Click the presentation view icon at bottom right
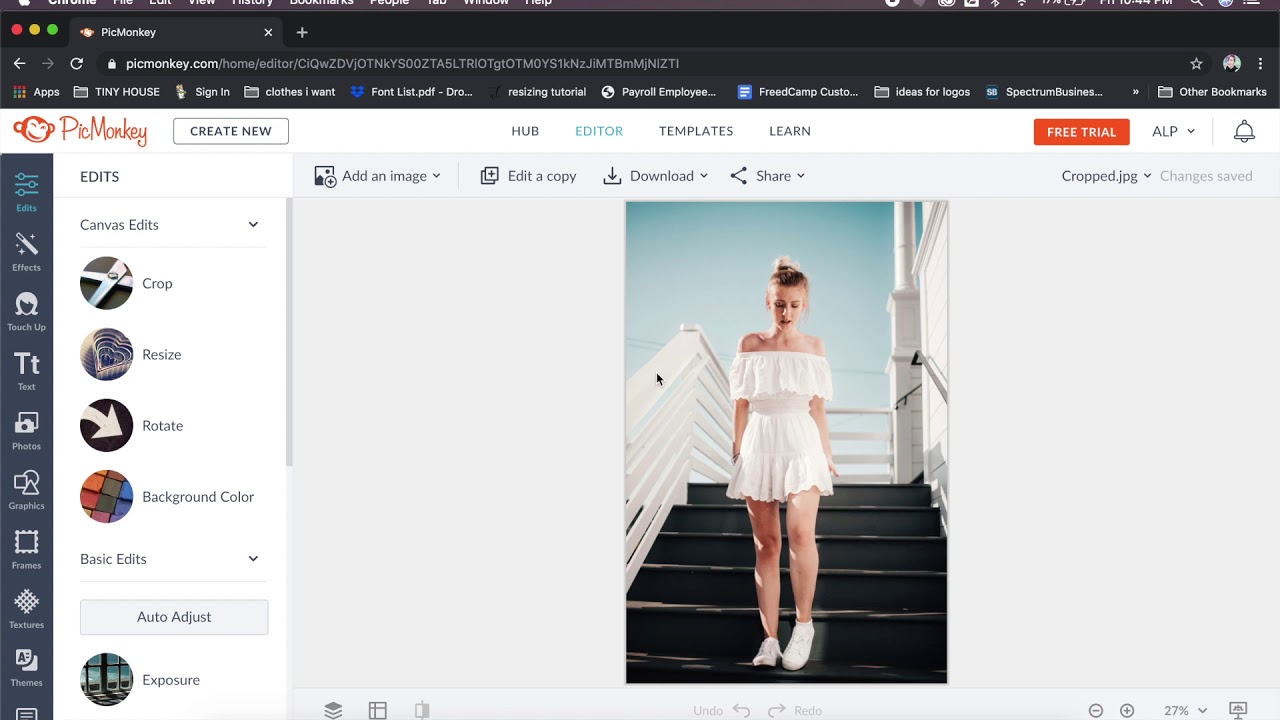 point(1238,710)
